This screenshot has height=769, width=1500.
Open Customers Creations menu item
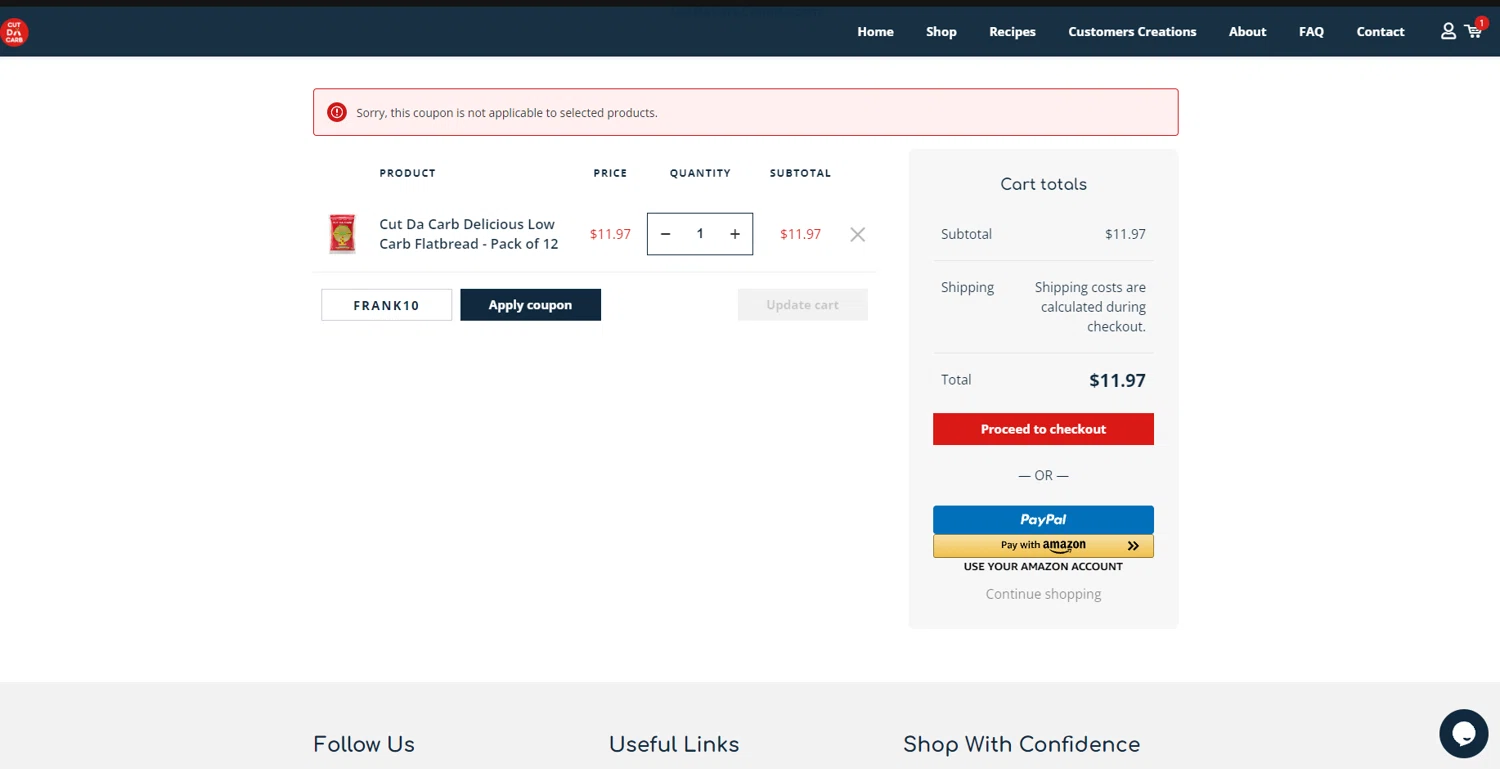pos(1132,32)
